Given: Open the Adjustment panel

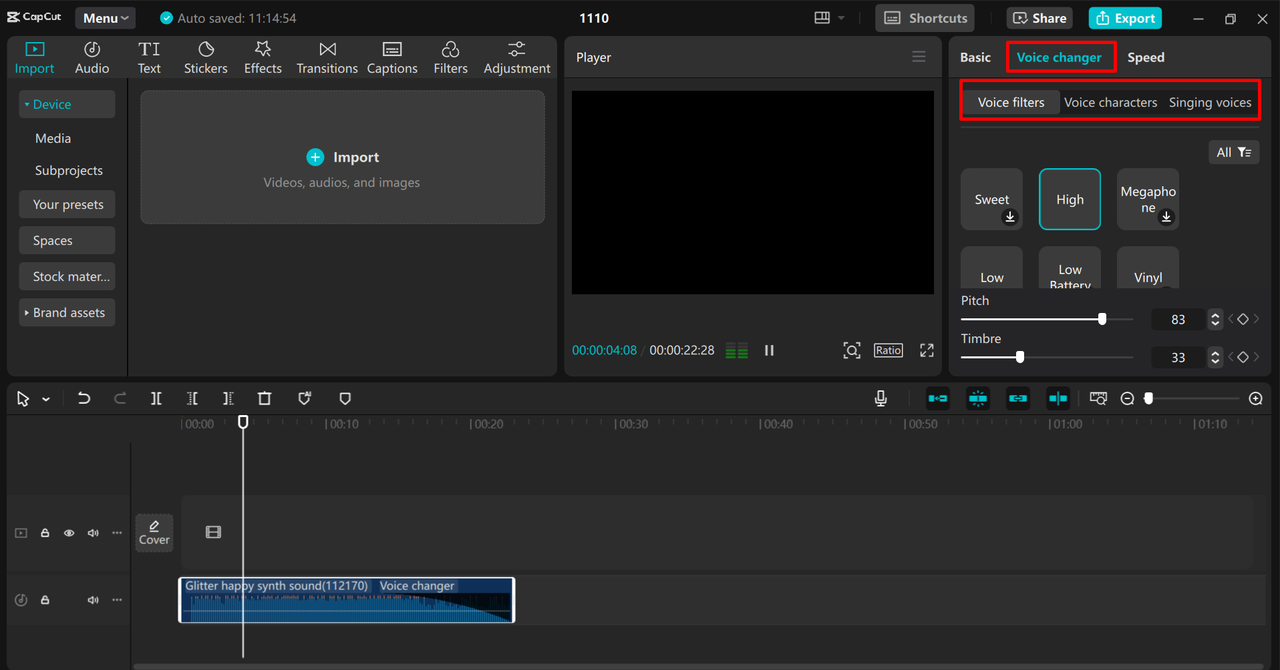Looking at the screenshot, I should point(517,58).
